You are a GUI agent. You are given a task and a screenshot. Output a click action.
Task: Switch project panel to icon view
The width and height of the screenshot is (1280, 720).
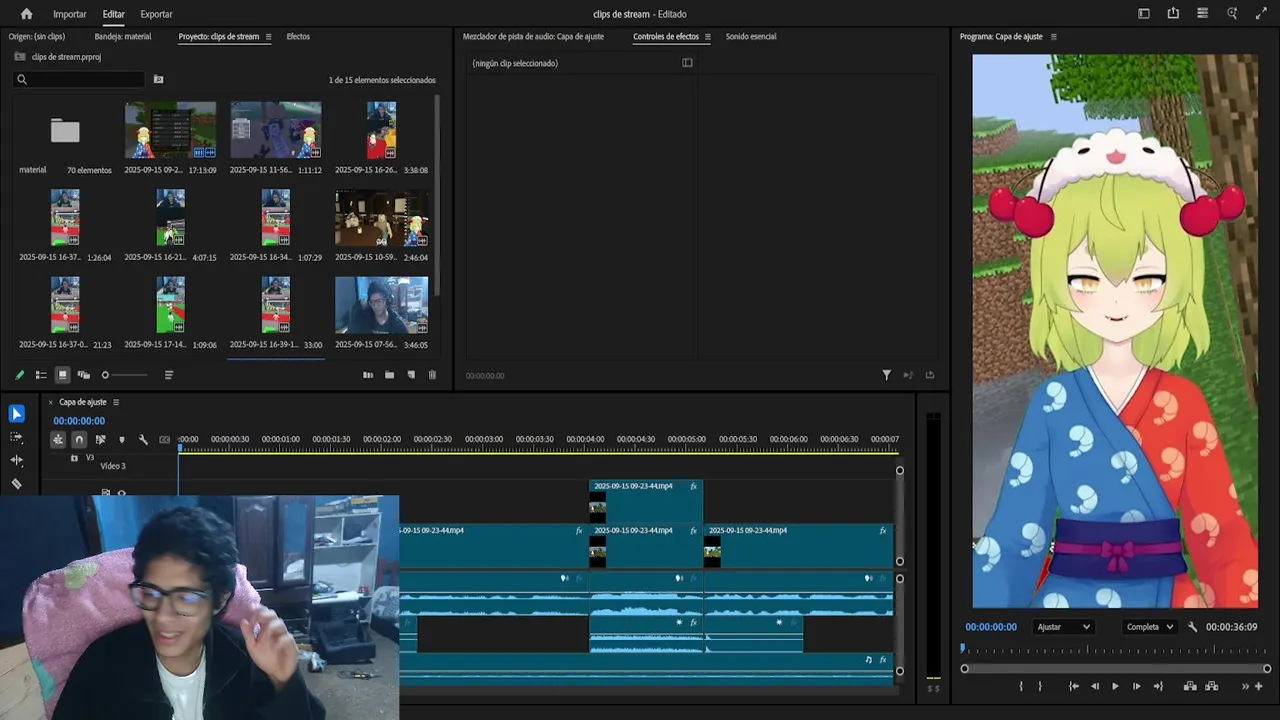(x=62, y=375)
